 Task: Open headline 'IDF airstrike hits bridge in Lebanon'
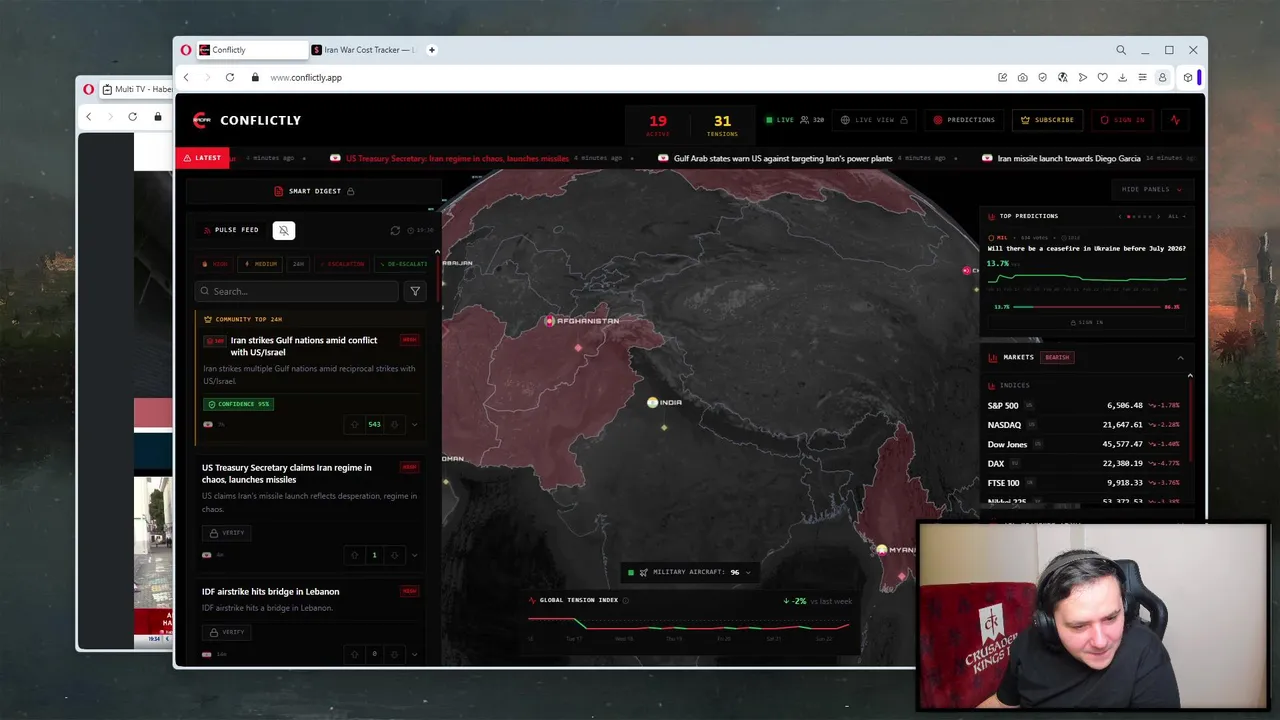[x=270, y=592]
